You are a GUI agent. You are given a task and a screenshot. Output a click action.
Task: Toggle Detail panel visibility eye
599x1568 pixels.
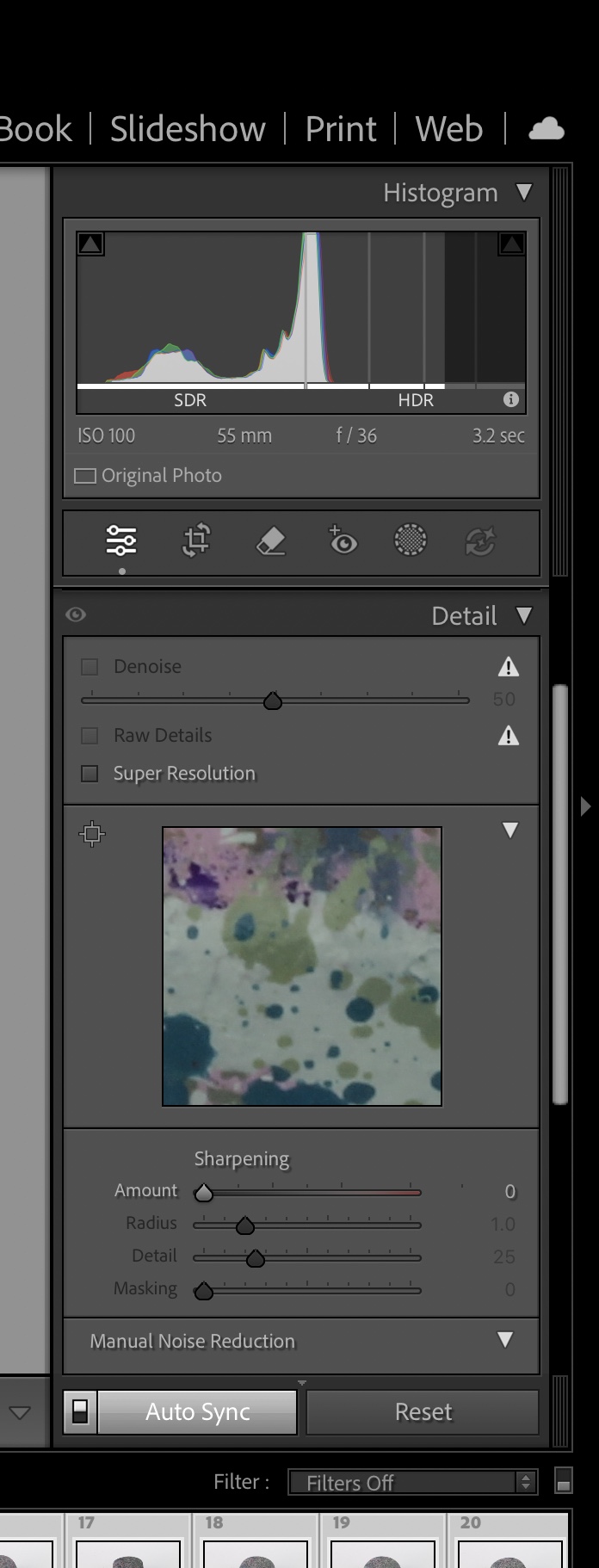pyautogui.click(x=76, y=614)
